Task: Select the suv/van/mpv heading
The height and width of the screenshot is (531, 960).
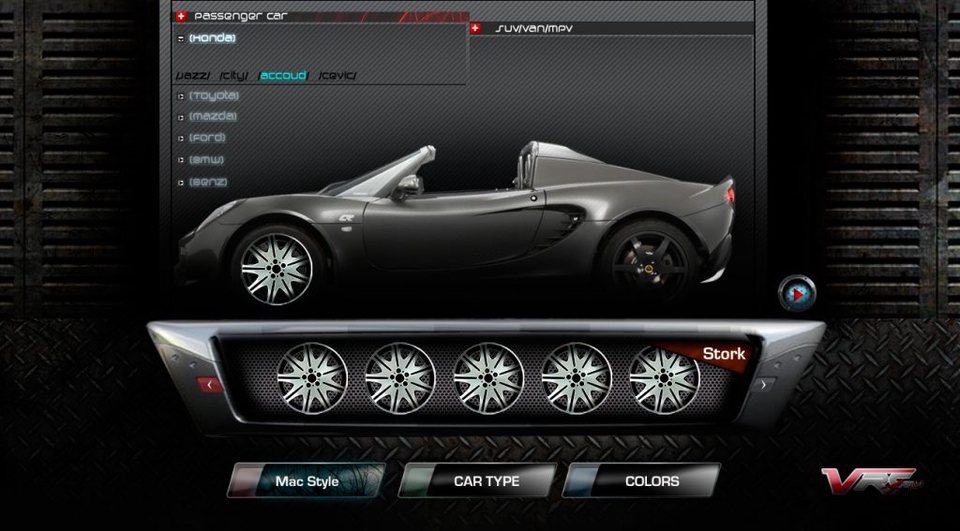Action: (534, 28)
